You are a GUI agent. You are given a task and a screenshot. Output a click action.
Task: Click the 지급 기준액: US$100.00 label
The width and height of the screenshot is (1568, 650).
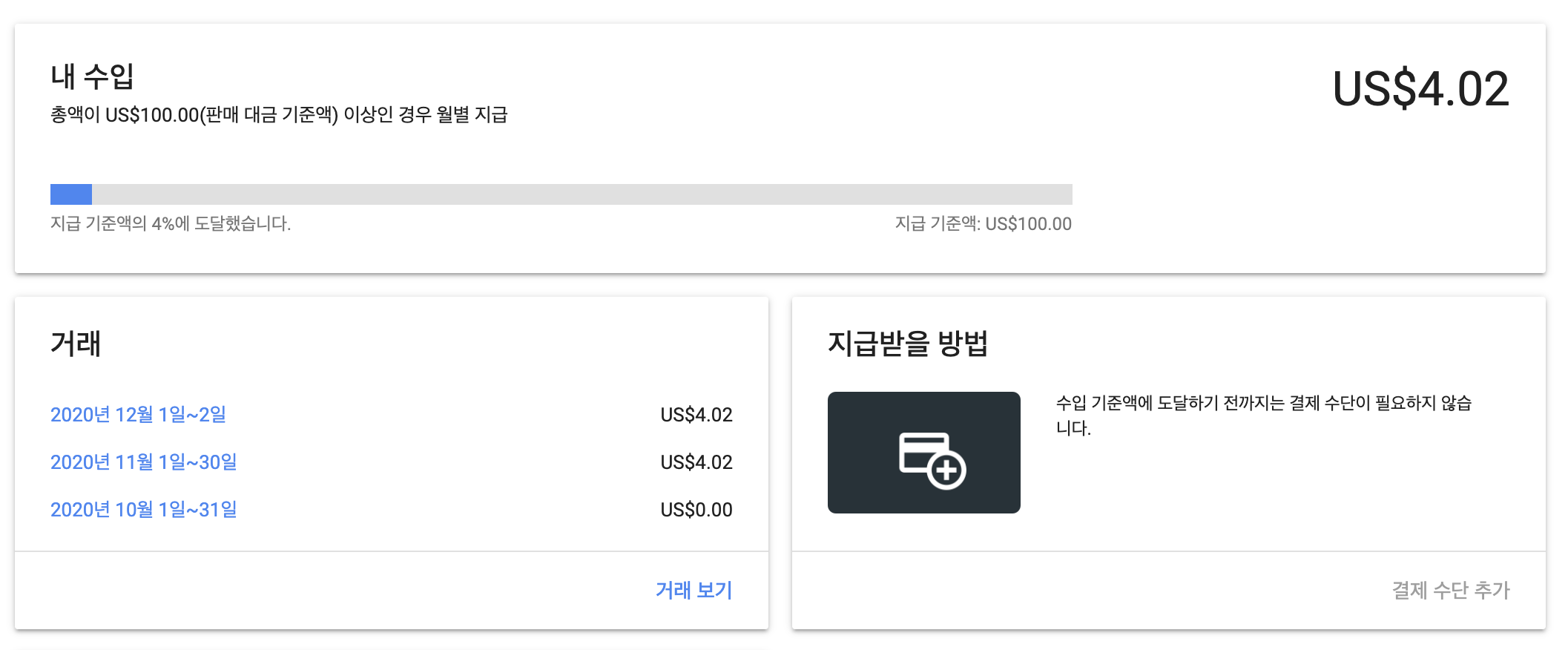pyautogui.click(x=984, y=224)
